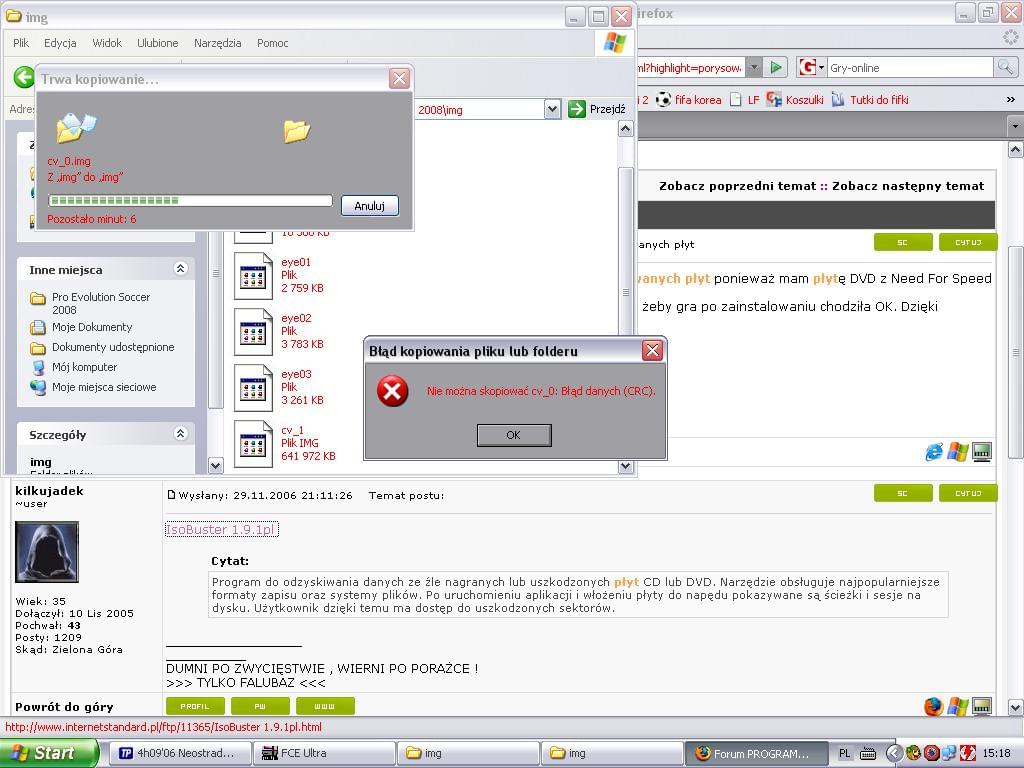1024x768 pixels.
Task: Open the search engine selector dropdown
Action: pos(812,68)
